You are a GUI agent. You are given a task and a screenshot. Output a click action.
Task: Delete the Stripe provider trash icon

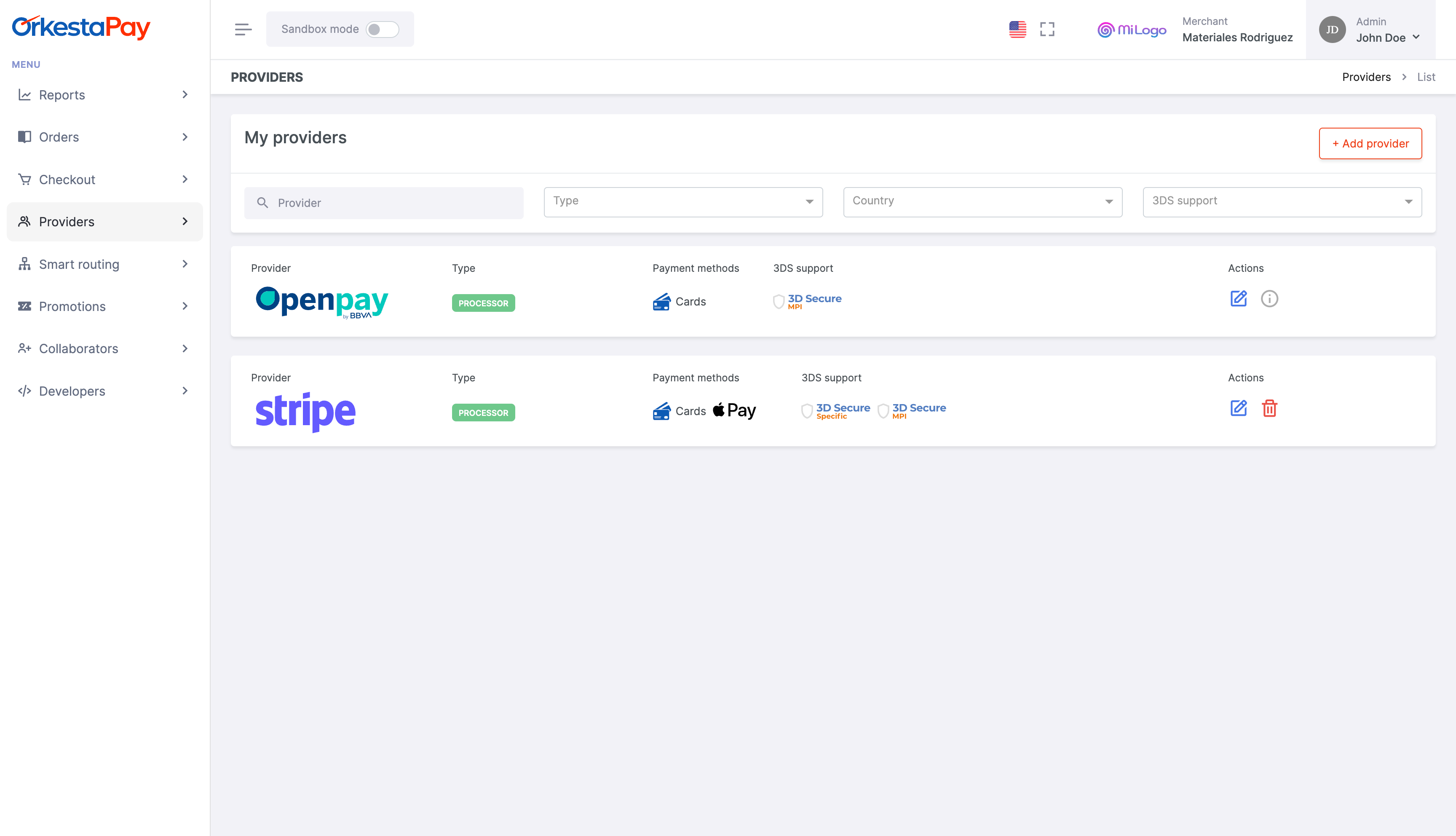pyautogui.click(x=1269, y=408)
